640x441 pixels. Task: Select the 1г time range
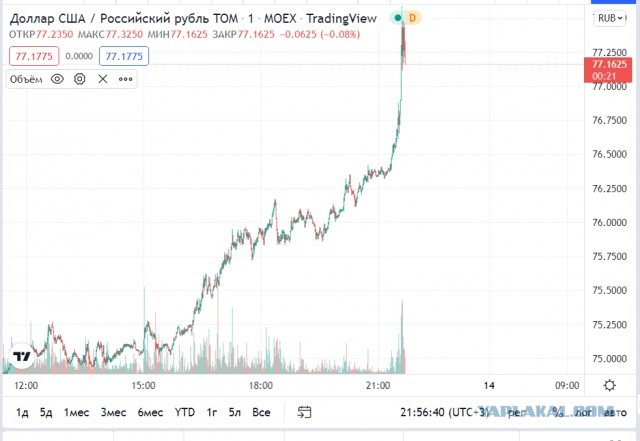211,412
